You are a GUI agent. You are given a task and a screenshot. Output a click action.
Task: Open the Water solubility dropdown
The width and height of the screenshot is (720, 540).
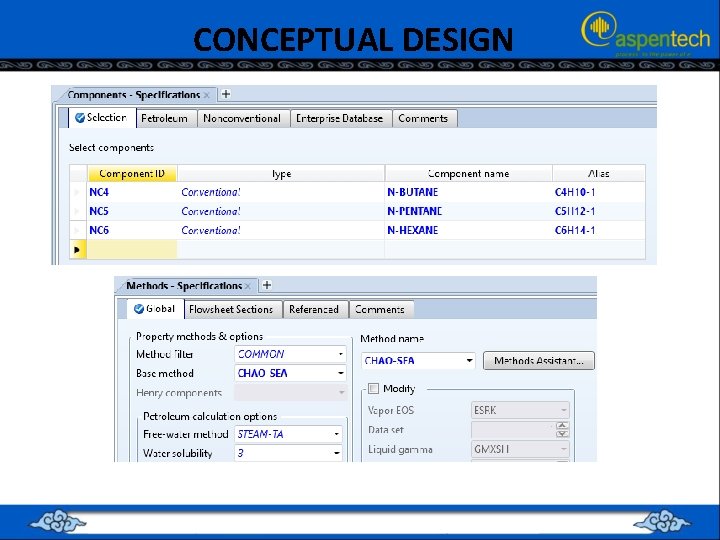point(337,453)
